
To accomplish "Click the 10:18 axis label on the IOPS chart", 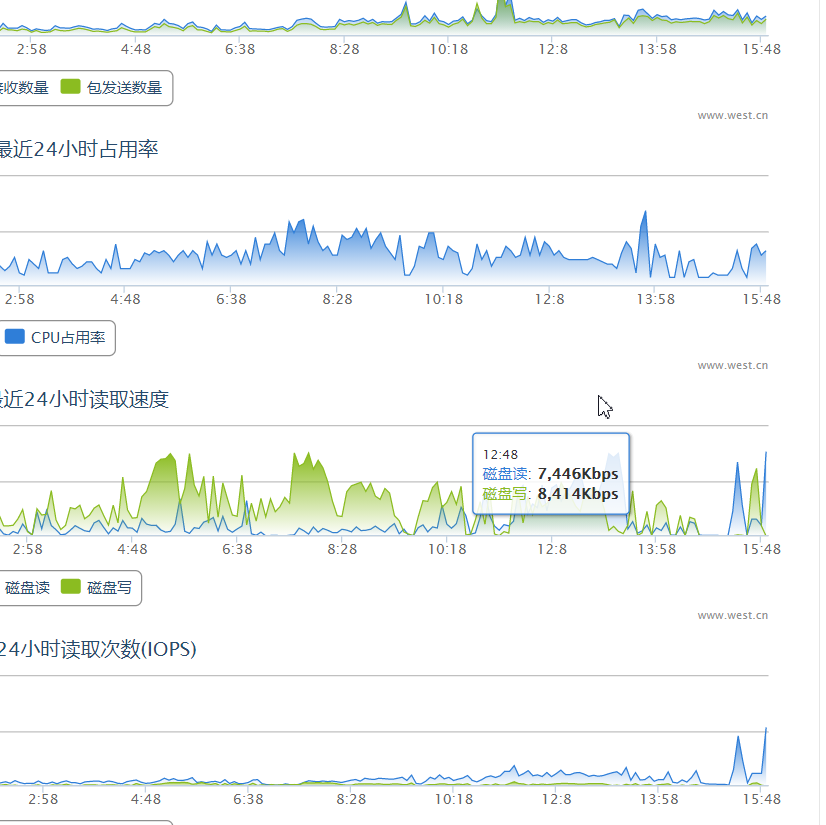I will tap(454, 799).
